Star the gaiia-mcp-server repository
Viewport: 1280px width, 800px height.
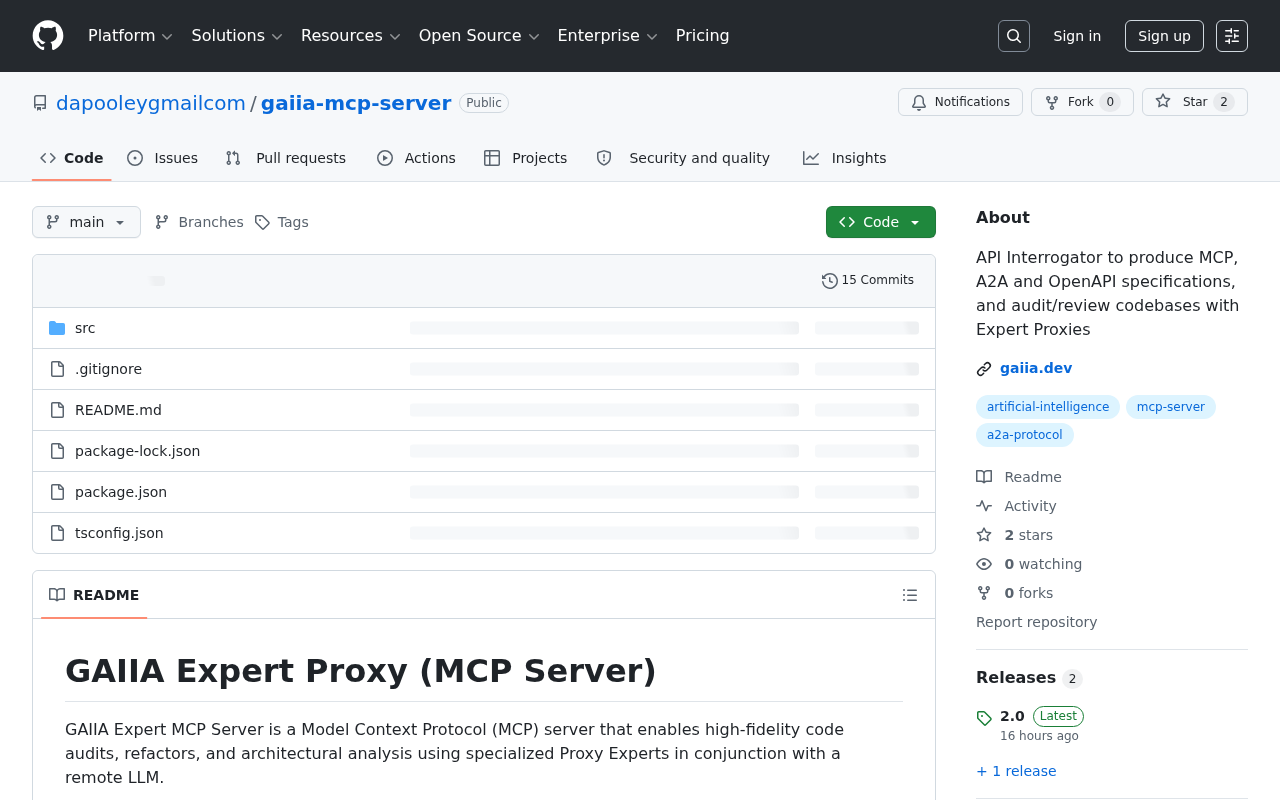click(1195, 102)
